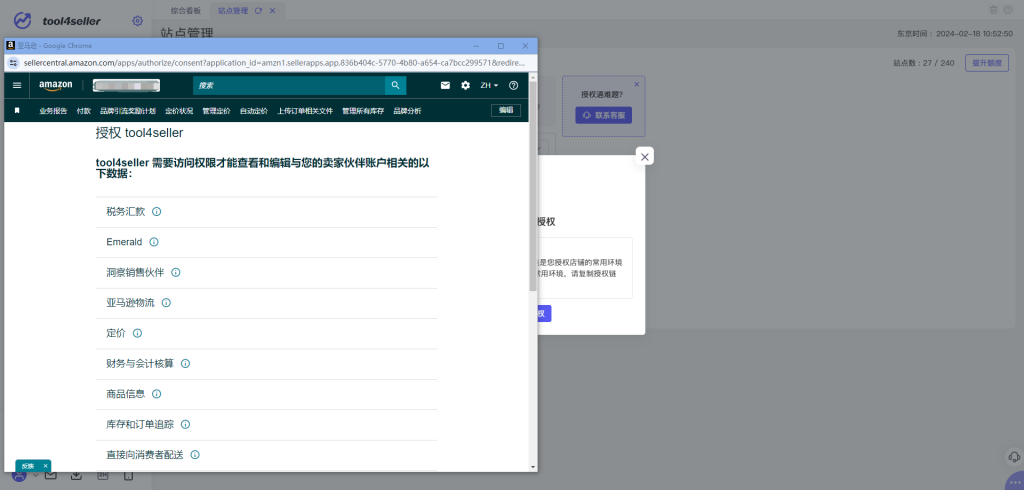The height and width of the screenshot is (490, 1024).
Task: Close the 授权遇难题 help card
Action: click(637, 84)
